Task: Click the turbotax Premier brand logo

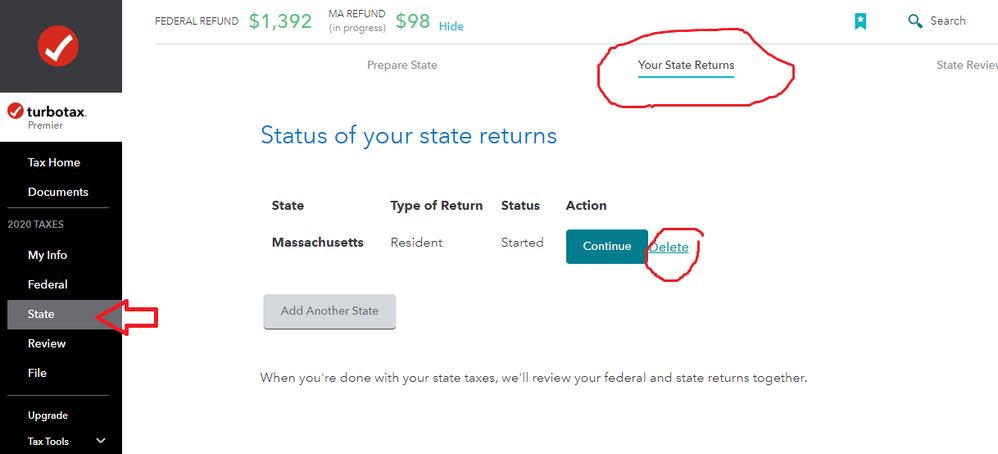Action: [47, 117]
